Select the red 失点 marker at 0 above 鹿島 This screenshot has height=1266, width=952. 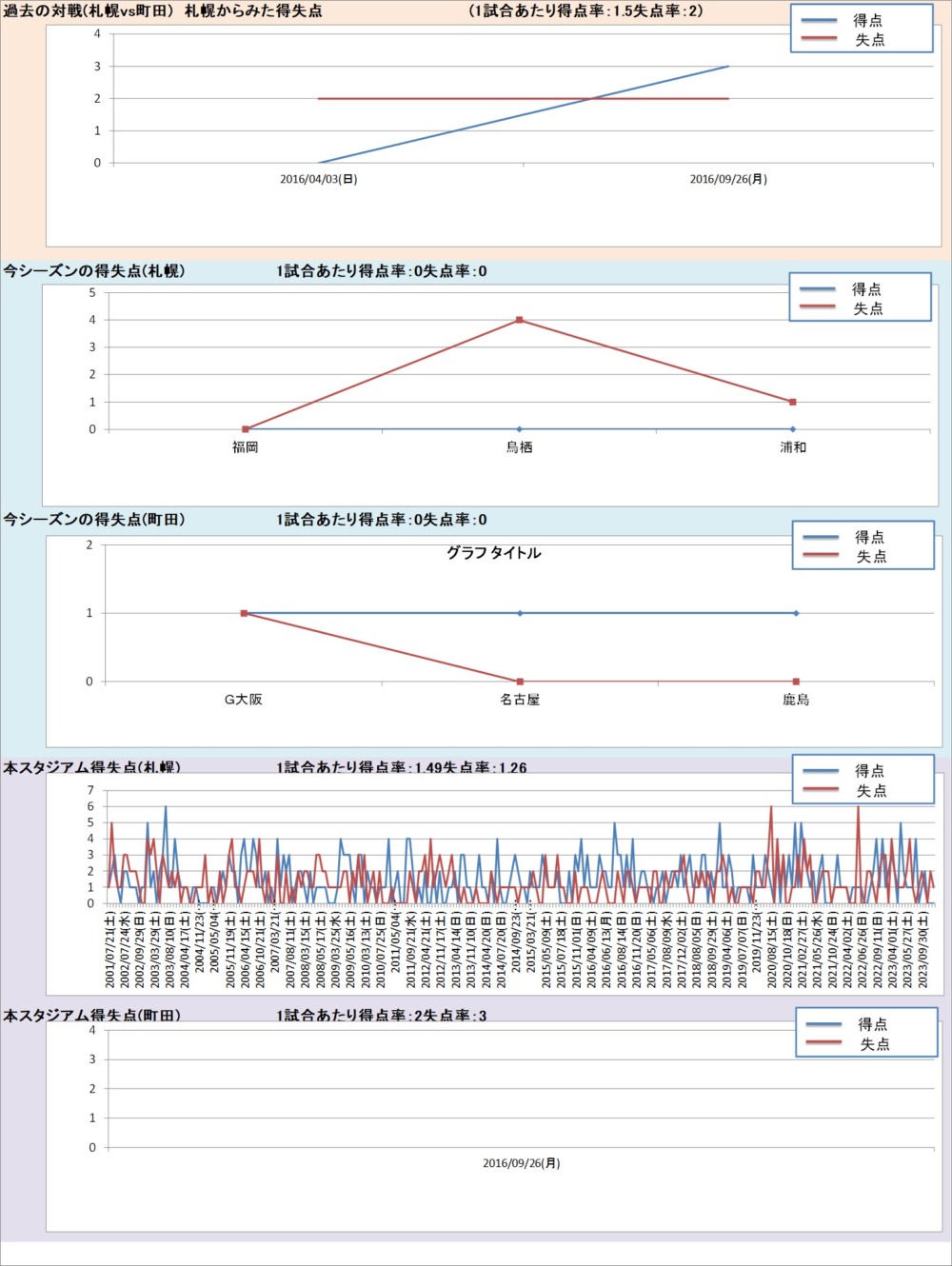[796, 682]
